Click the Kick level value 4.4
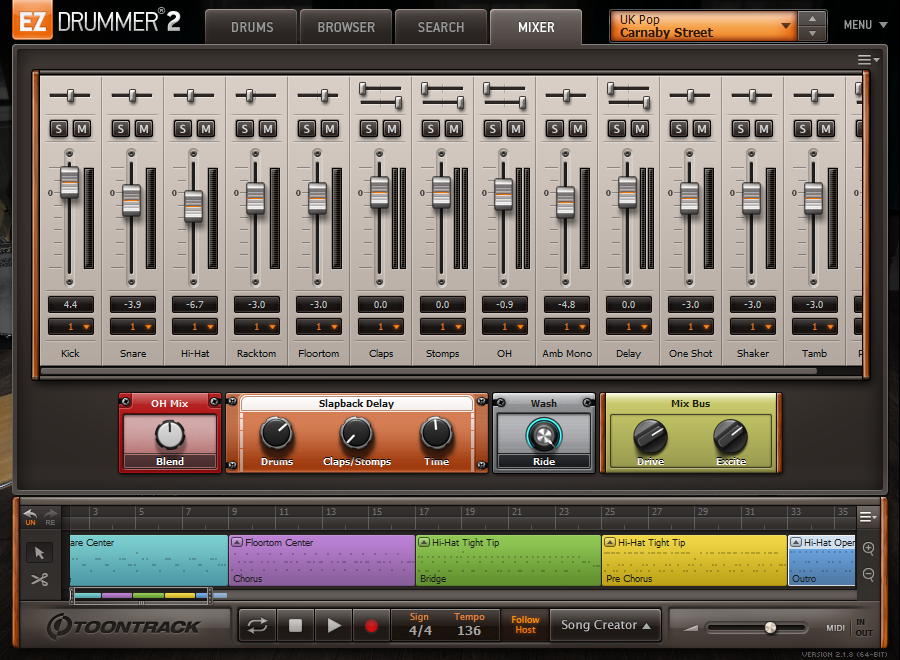Viewport: 900px width, 660px height. point(71,305)
